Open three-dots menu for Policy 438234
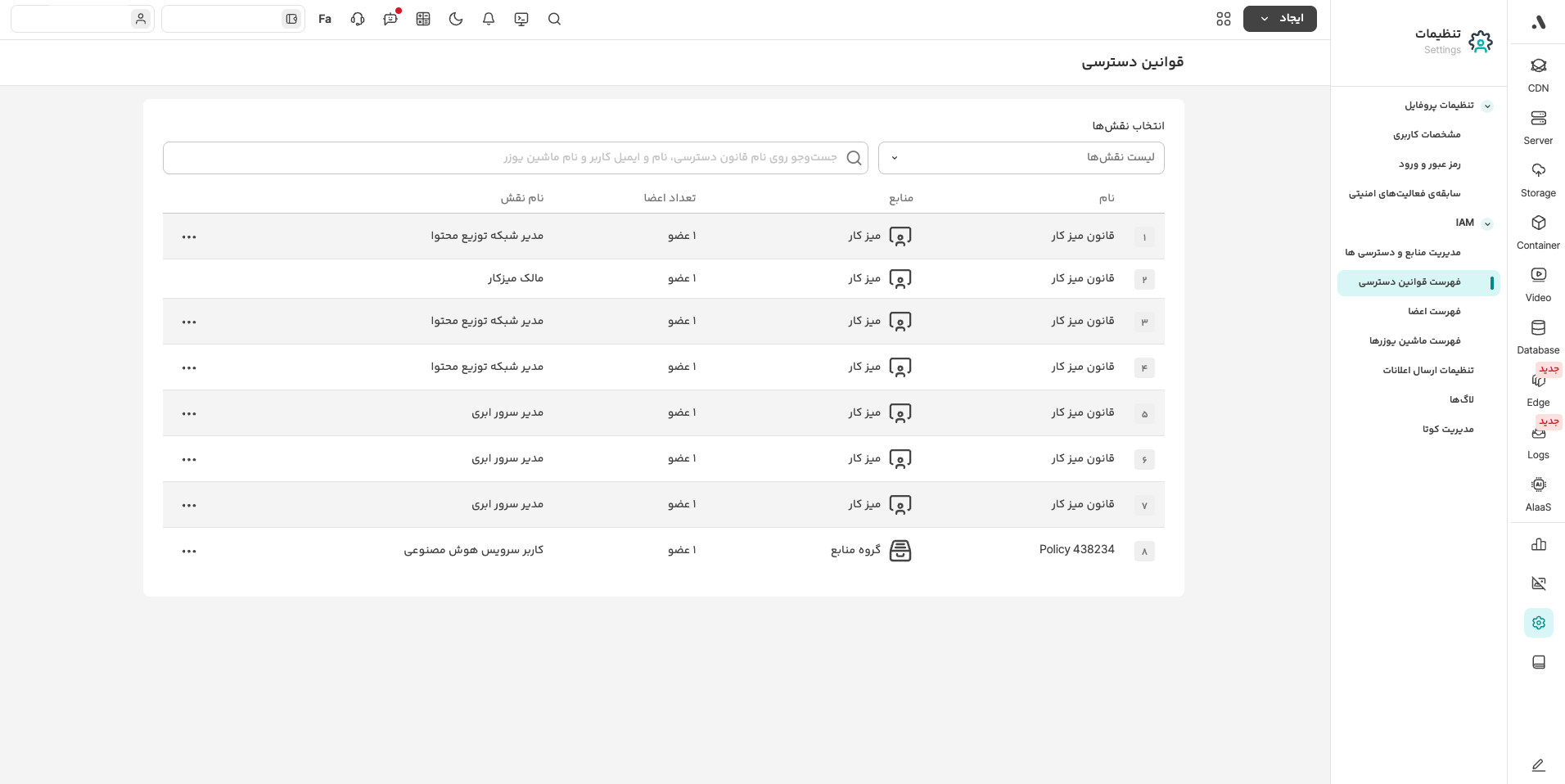Screen dimensions: 1565x784 tap(189, 551)
